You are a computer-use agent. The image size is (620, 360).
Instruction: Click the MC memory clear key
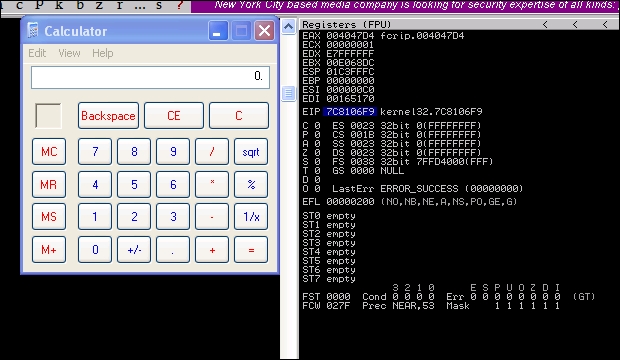click(x=49, y=152)
